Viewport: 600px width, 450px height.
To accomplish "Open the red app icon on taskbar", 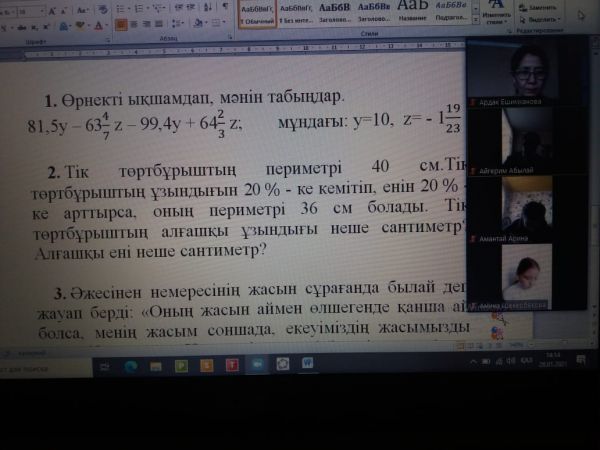I will coord(231,366).
